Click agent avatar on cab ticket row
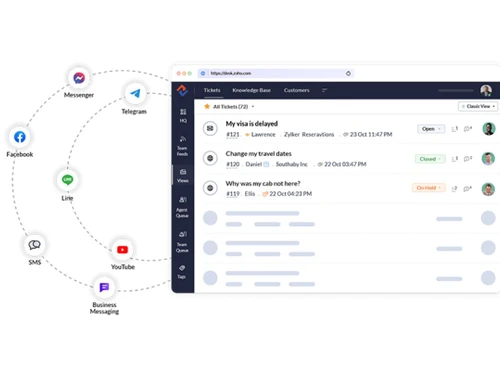This screenshot has width=500, height=375. pos(488,189)
